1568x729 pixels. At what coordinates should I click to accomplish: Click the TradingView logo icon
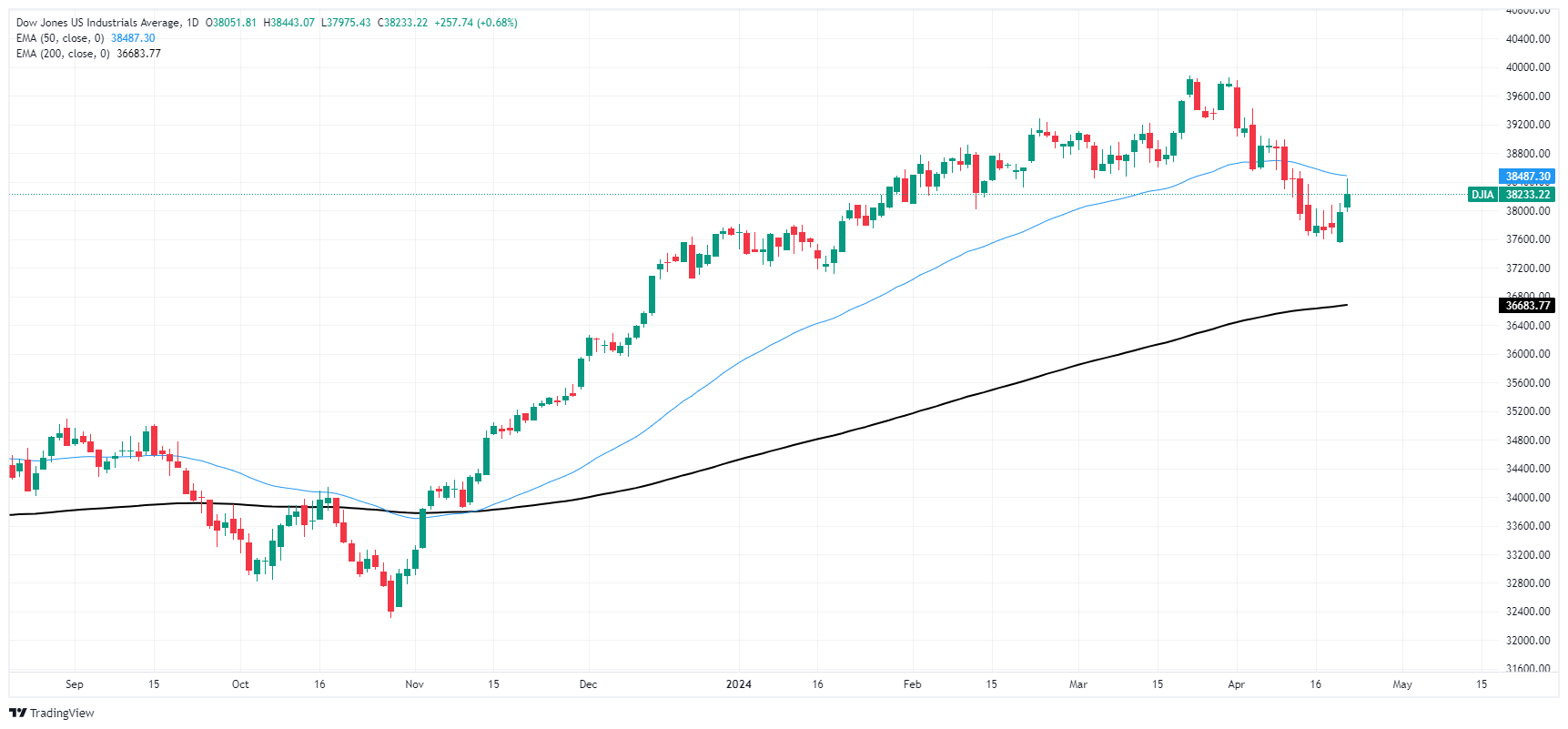[x=17, y=713]
